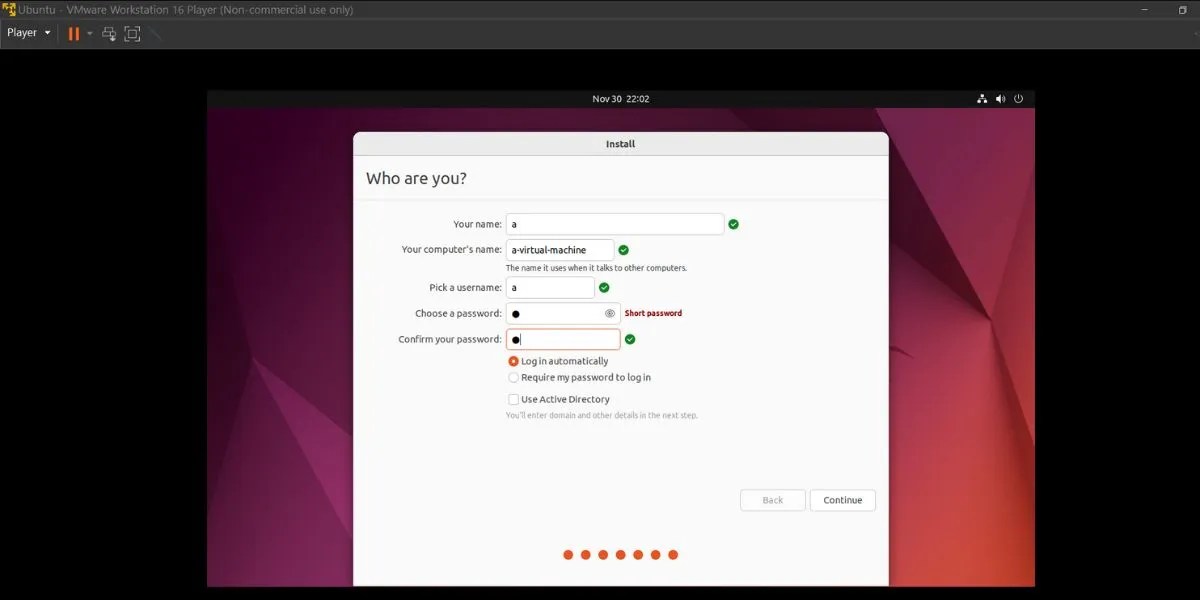
Task: Open the dropdown arrow beside the pause button
Action: click(89, 33)
